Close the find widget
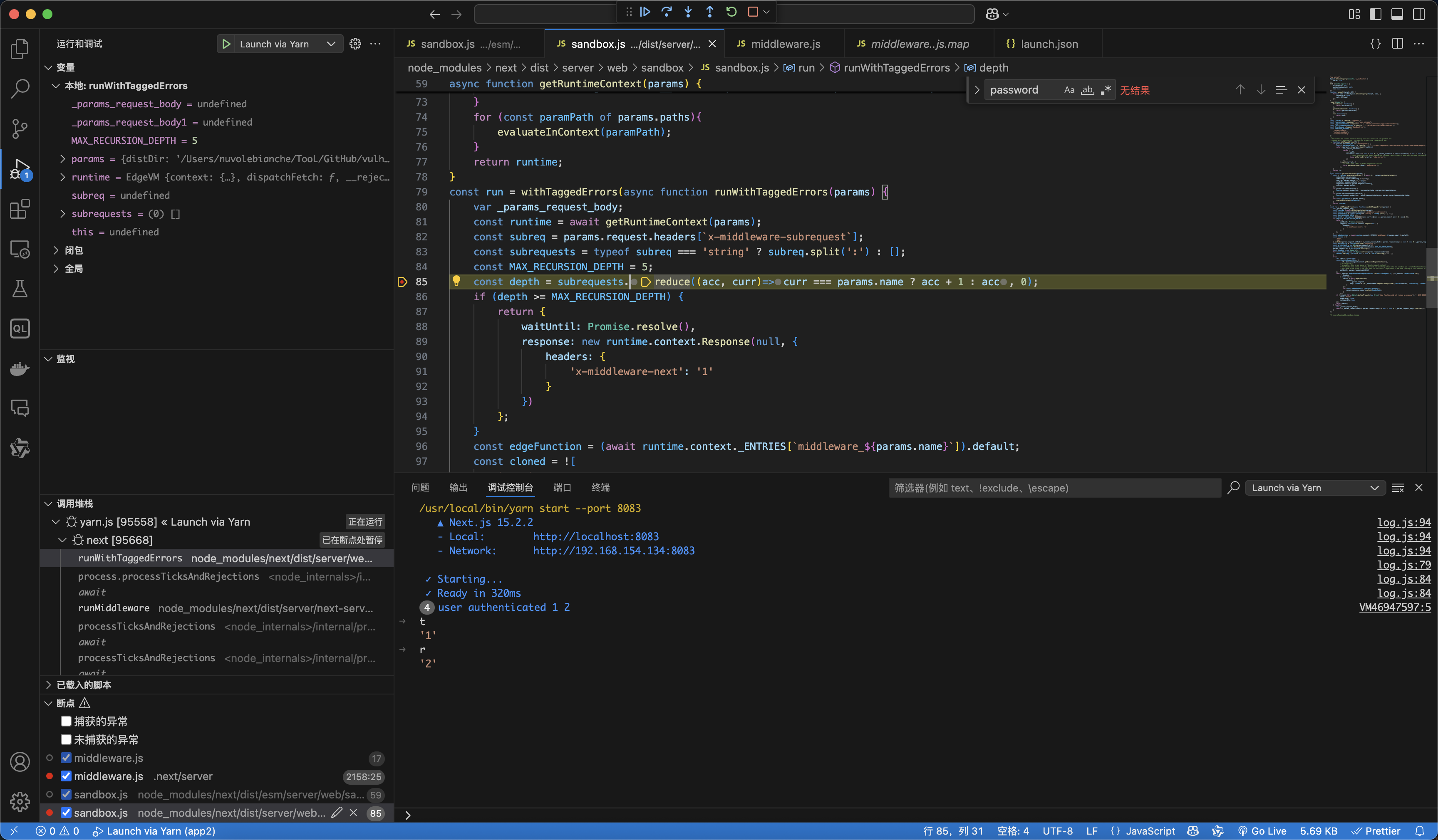Screen dimensions: 1438x840 coord(1302,89)
